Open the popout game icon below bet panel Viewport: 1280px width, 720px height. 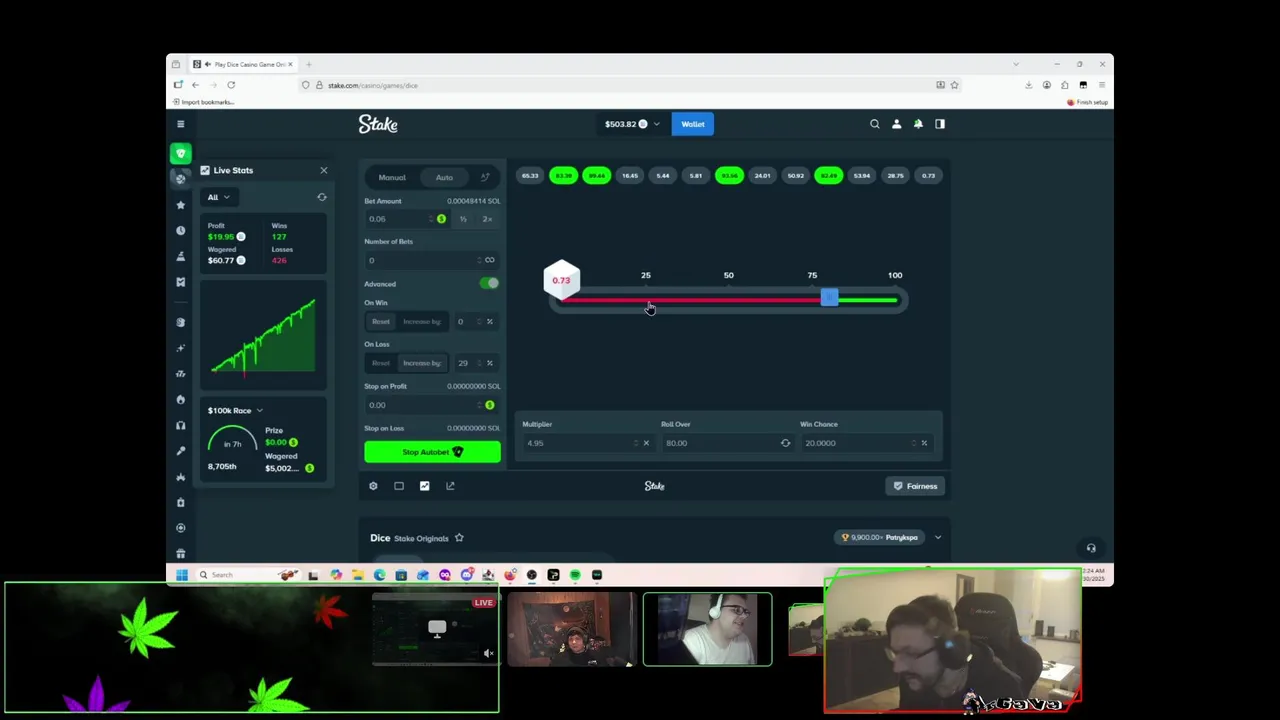(x=450, y=486)
